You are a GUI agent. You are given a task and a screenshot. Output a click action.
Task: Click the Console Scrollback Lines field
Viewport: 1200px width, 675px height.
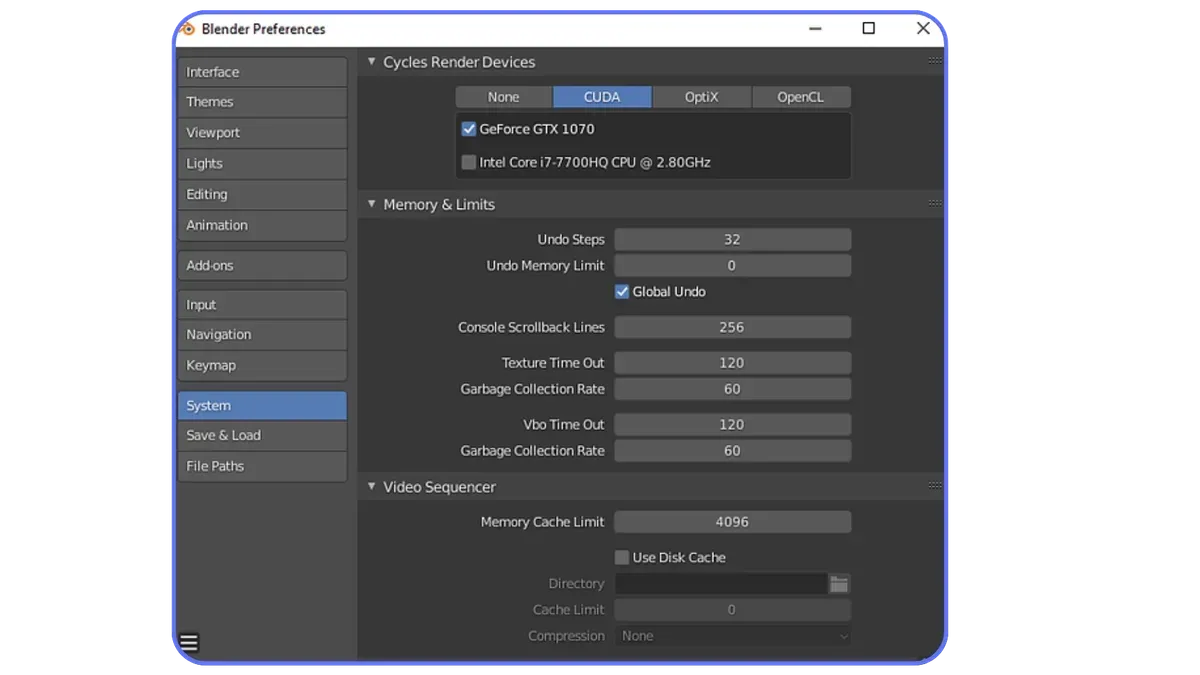click(x=733, y=328)
